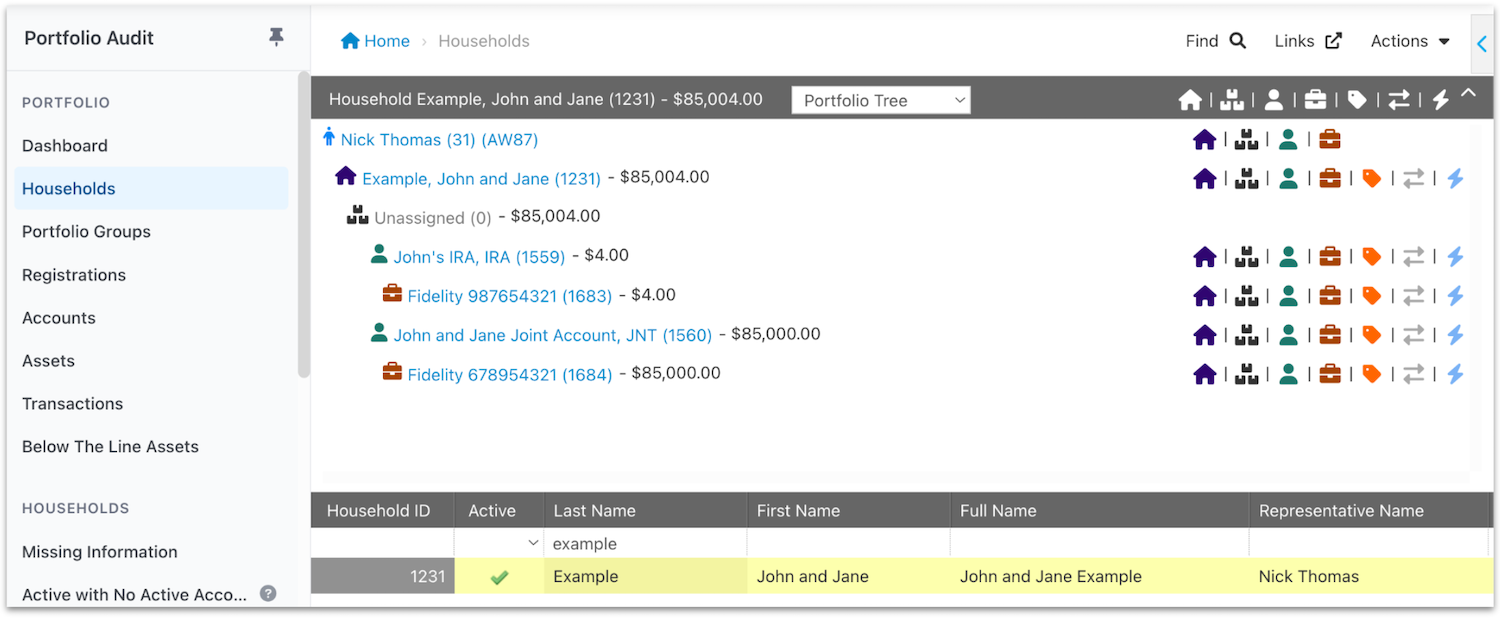
Task: Go to Home breadcrumb
Action: pyautogui.click(x=376, y=41)
